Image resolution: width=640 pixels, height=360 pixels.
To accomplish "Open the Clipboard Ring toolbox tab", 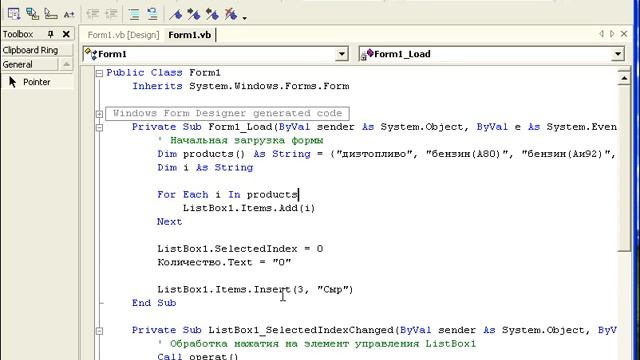I will click(x=37, y=50).
